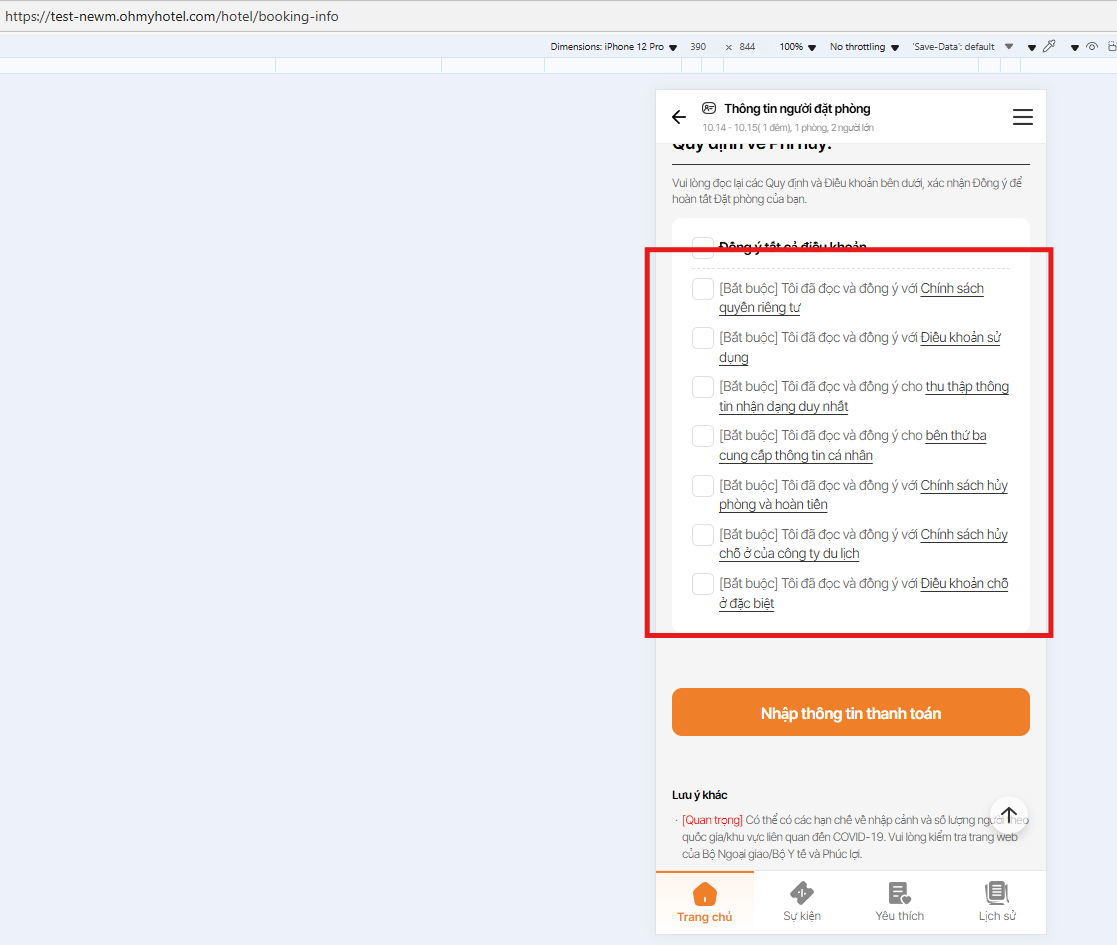Screen dimensions: 1117x945
Task: Tick the hủy phòng và hoàn tiền checkbox
Action: click(x=702, y=486)
